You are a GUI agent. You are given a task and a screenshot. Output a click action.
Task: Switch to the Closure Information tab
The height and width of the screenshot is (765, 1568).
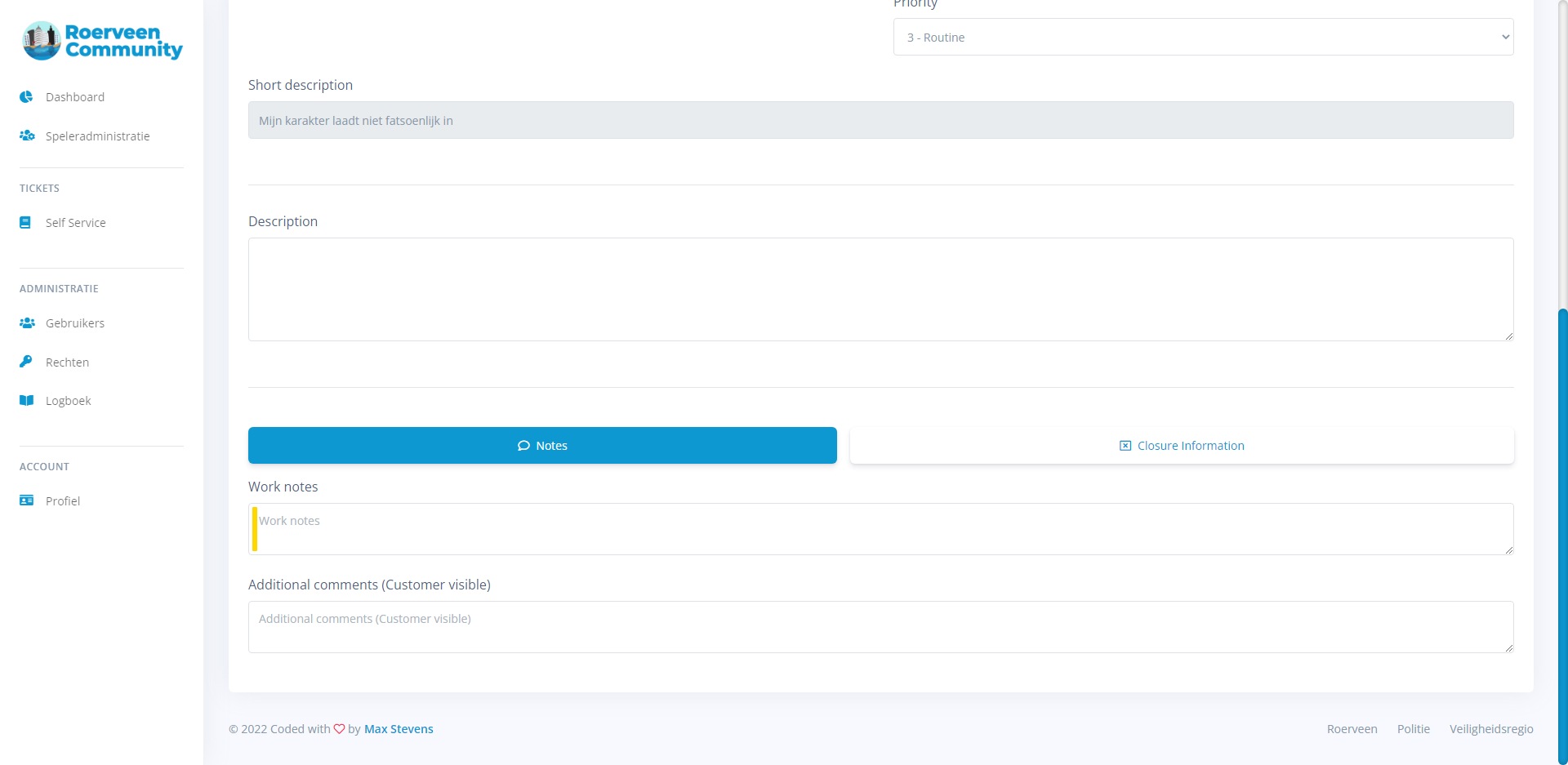1182,446
